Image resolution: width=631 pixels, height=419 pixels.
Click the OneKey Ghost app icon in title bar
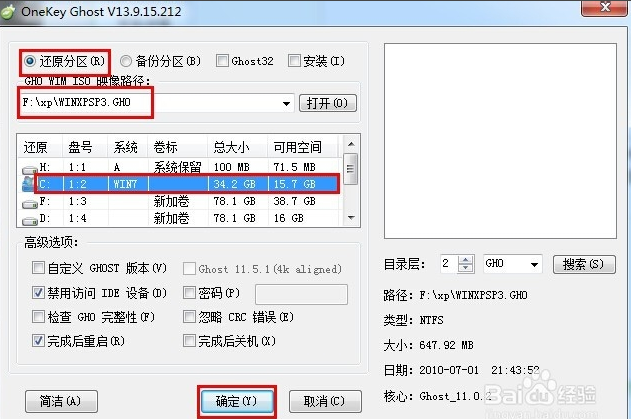pyautogui.click(x=8, y=11)
